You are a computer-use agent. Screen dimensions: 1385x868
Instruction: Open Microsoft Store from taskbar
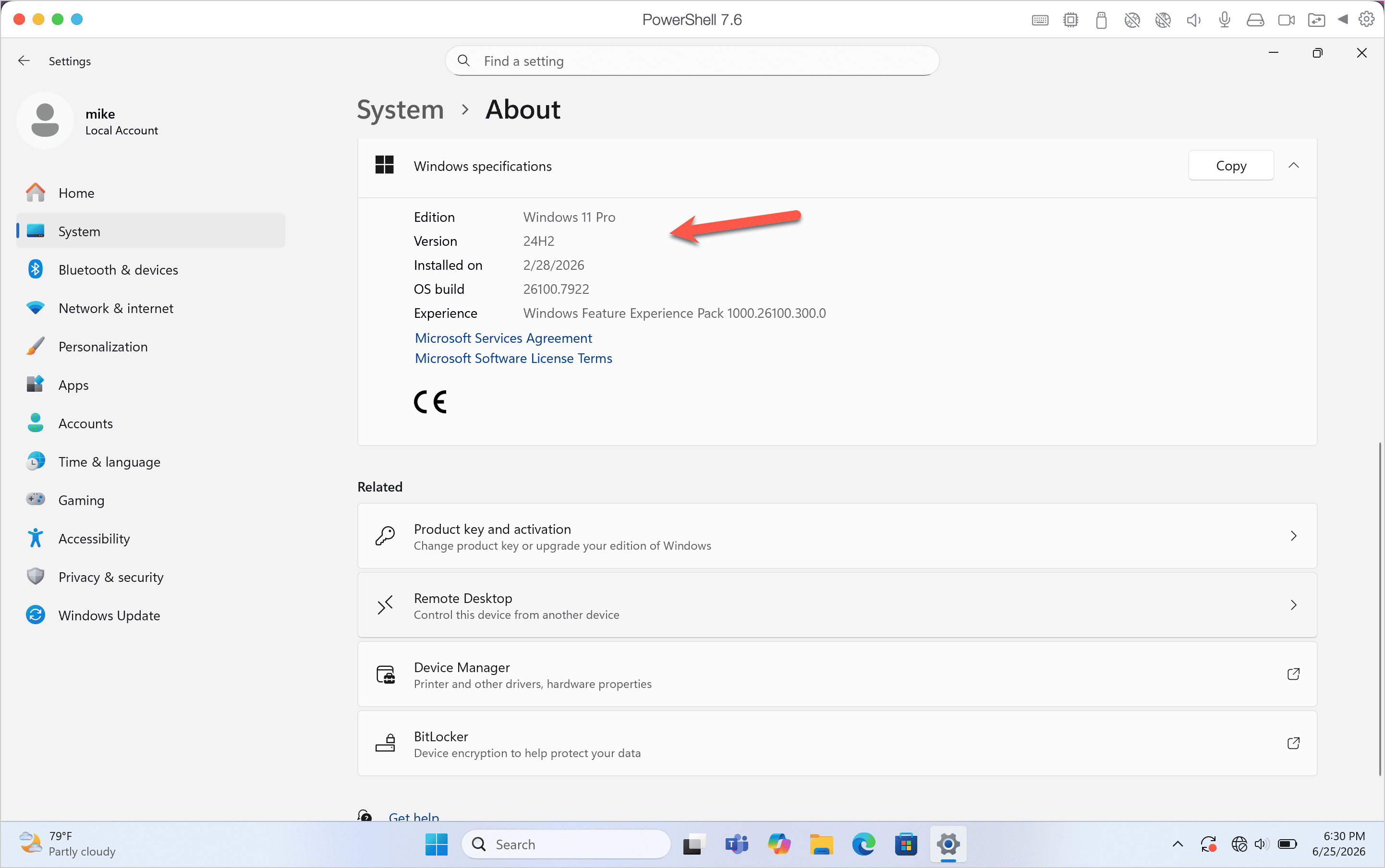click(906, 844)
